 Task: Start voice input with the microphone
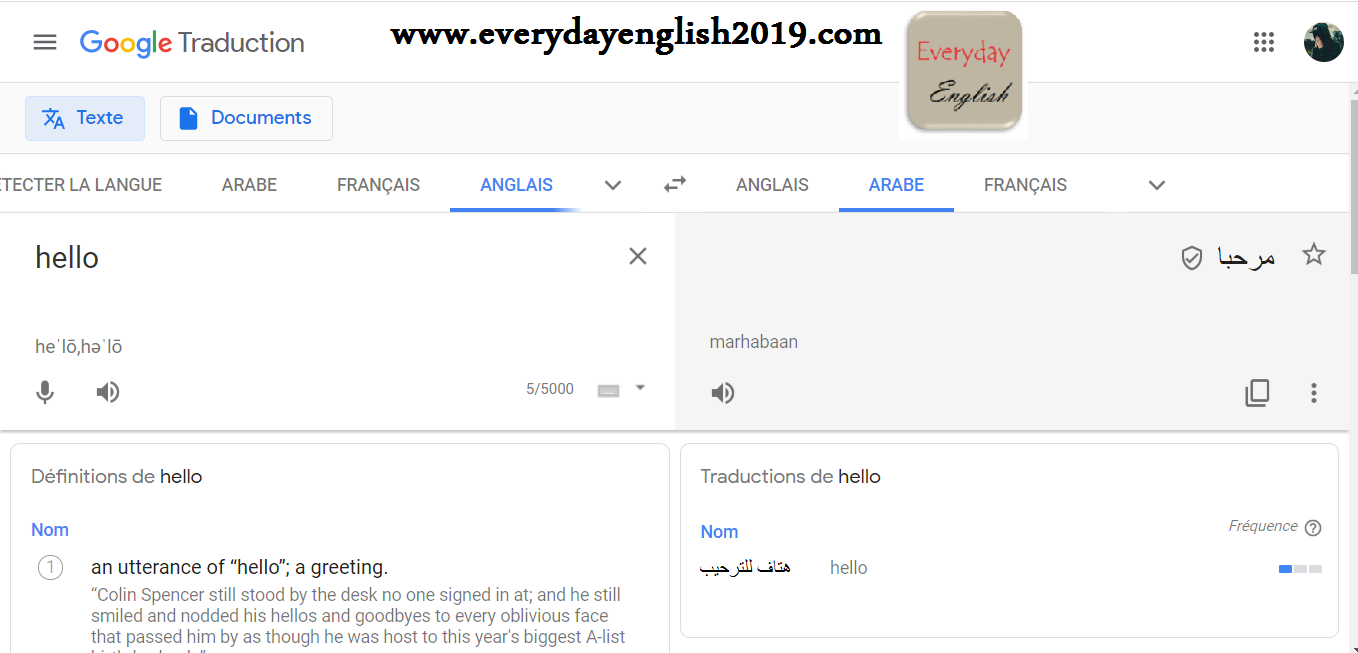45,392
